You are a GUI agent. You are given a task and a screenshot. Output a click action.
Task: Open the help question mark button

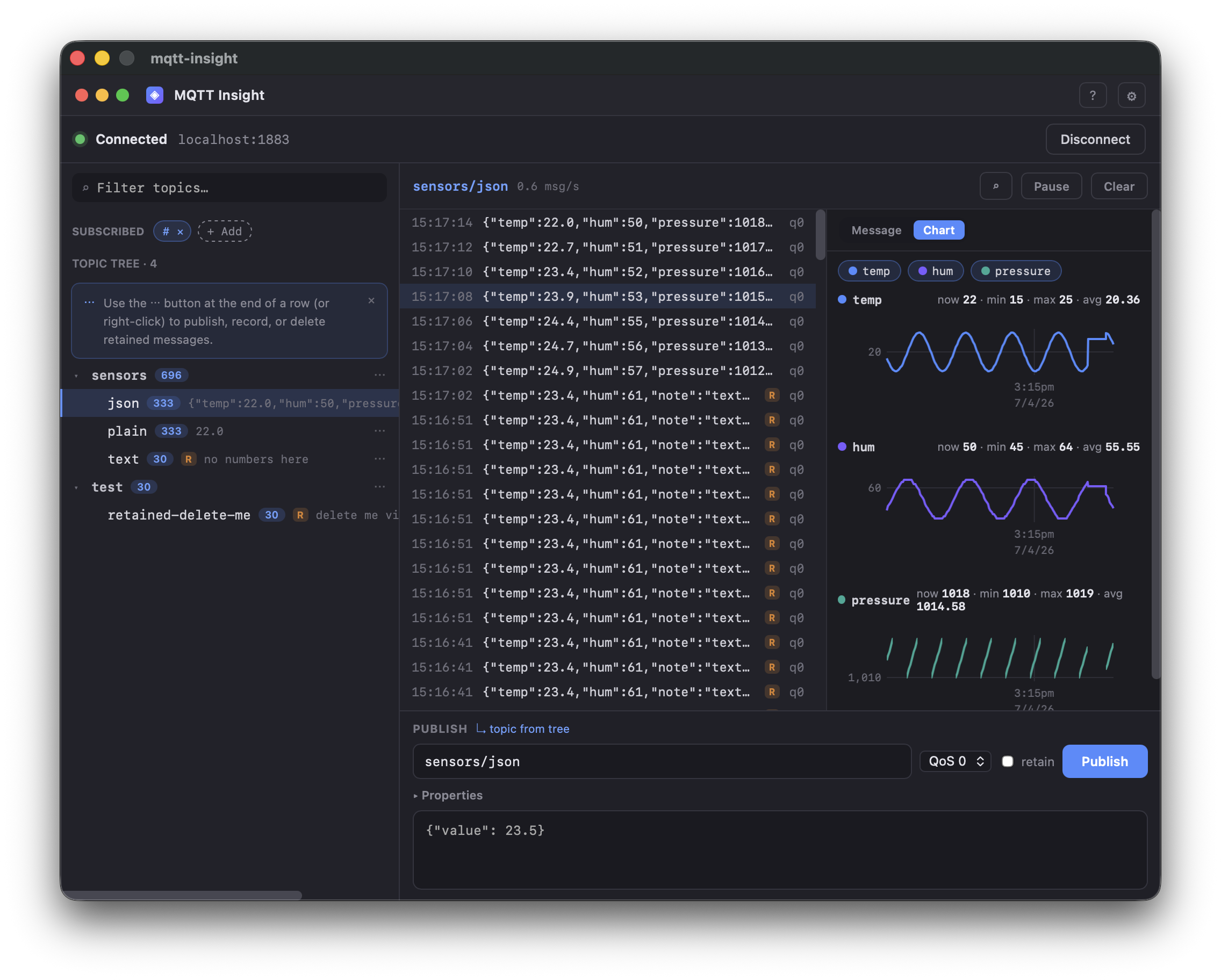pos(1093,95)
